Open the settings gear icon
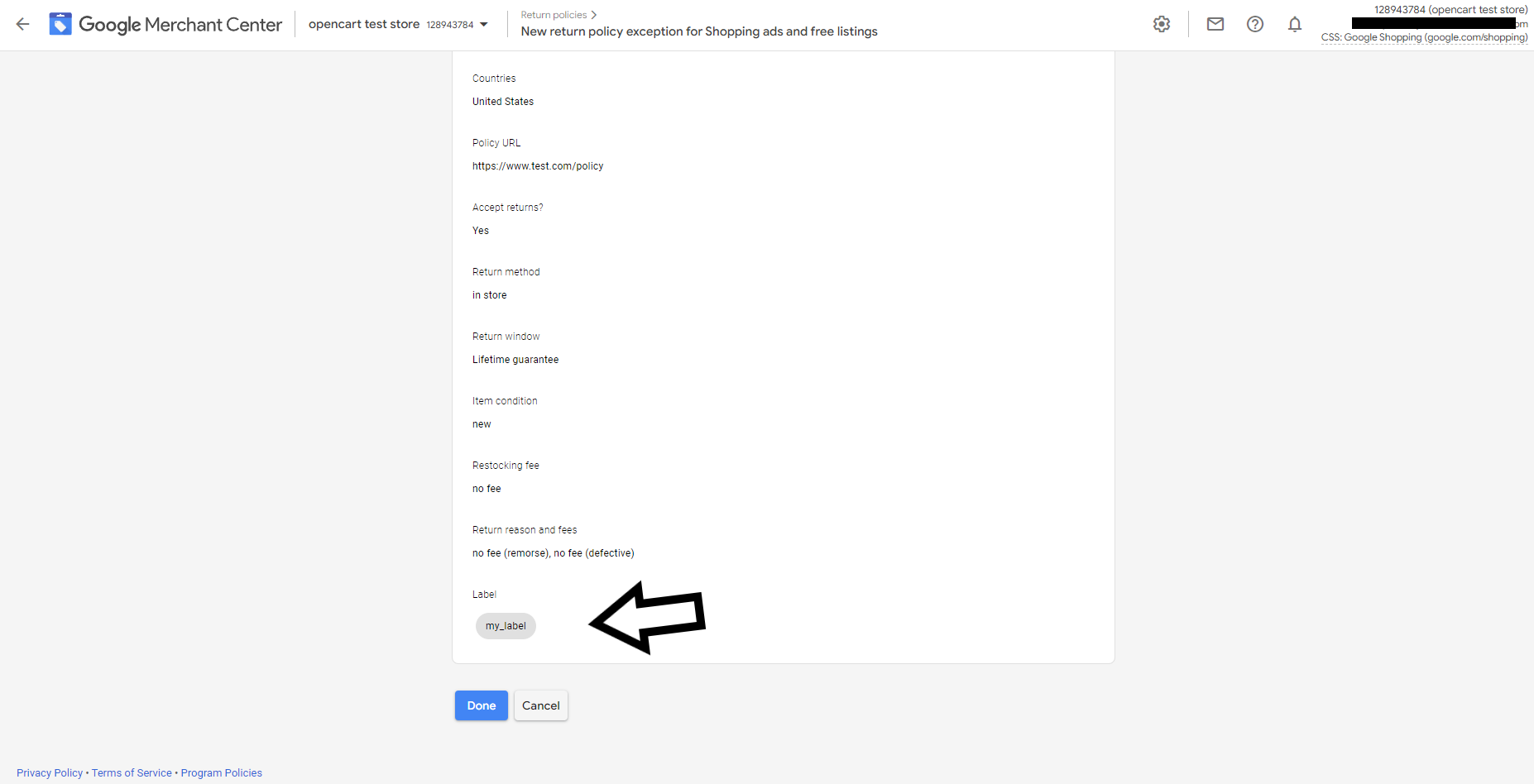This screenshot has height=784, width=1534. [1162, 24]
